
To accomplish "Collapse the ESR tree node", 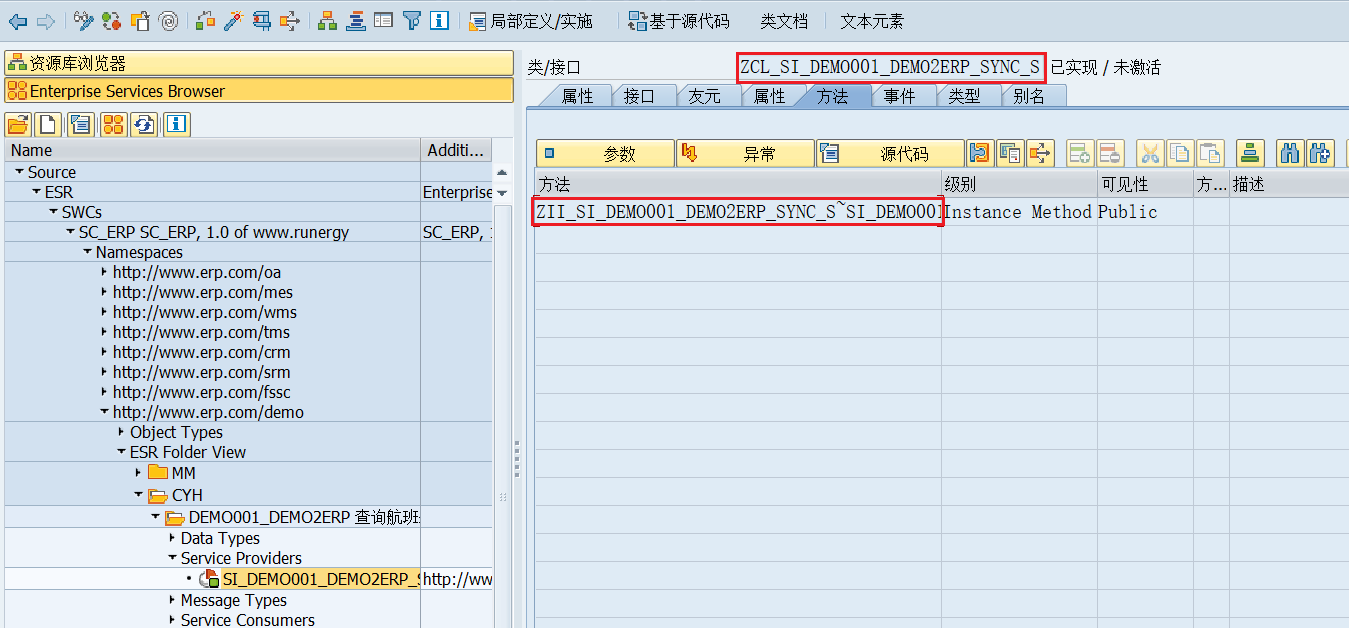I will tap(36, 192).
